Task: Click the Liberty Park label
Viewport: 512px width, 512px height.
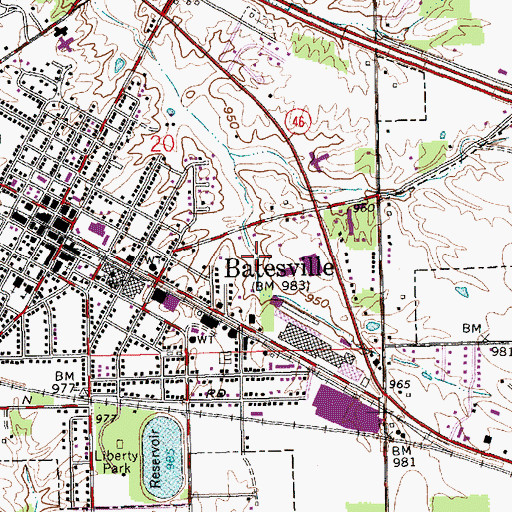Action: tap(116, 462)
